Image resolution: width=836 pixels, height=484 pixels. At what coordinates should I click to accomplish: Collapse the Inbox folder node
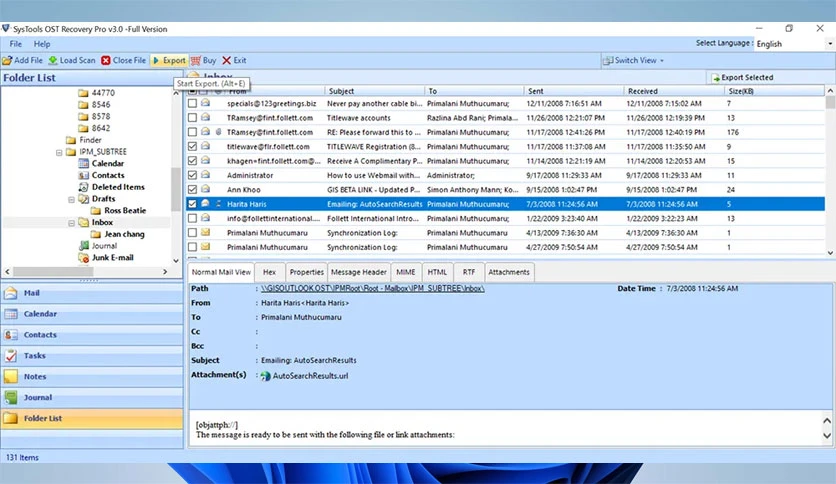[x=71, y=223]
